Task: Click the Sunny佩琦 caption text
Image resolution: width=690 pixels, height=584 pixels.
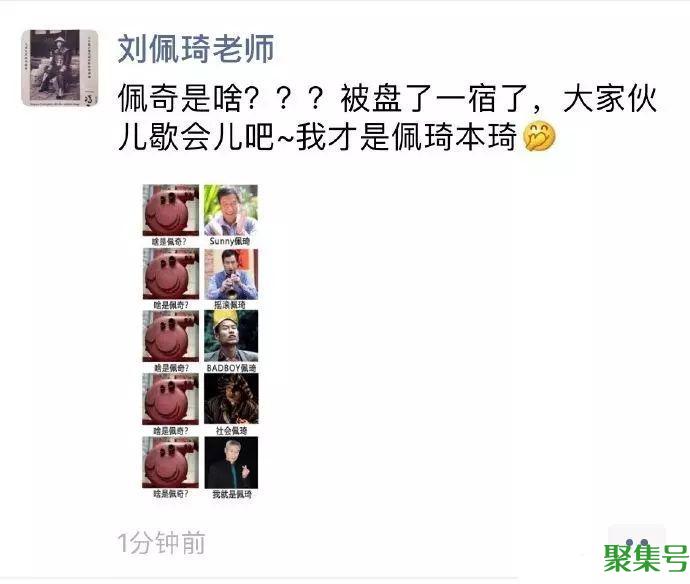Action: click(x=230, y=241)
